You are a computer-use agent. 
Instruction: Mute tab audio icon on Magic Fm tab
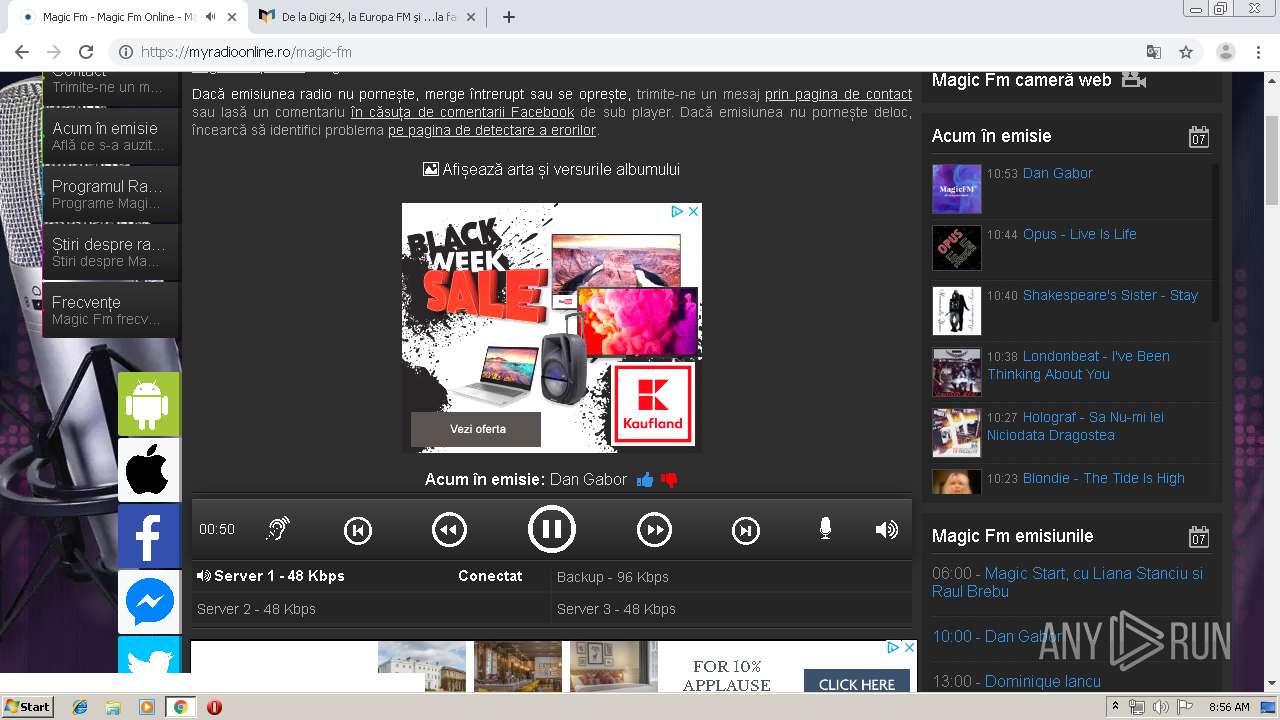point(211,17)
